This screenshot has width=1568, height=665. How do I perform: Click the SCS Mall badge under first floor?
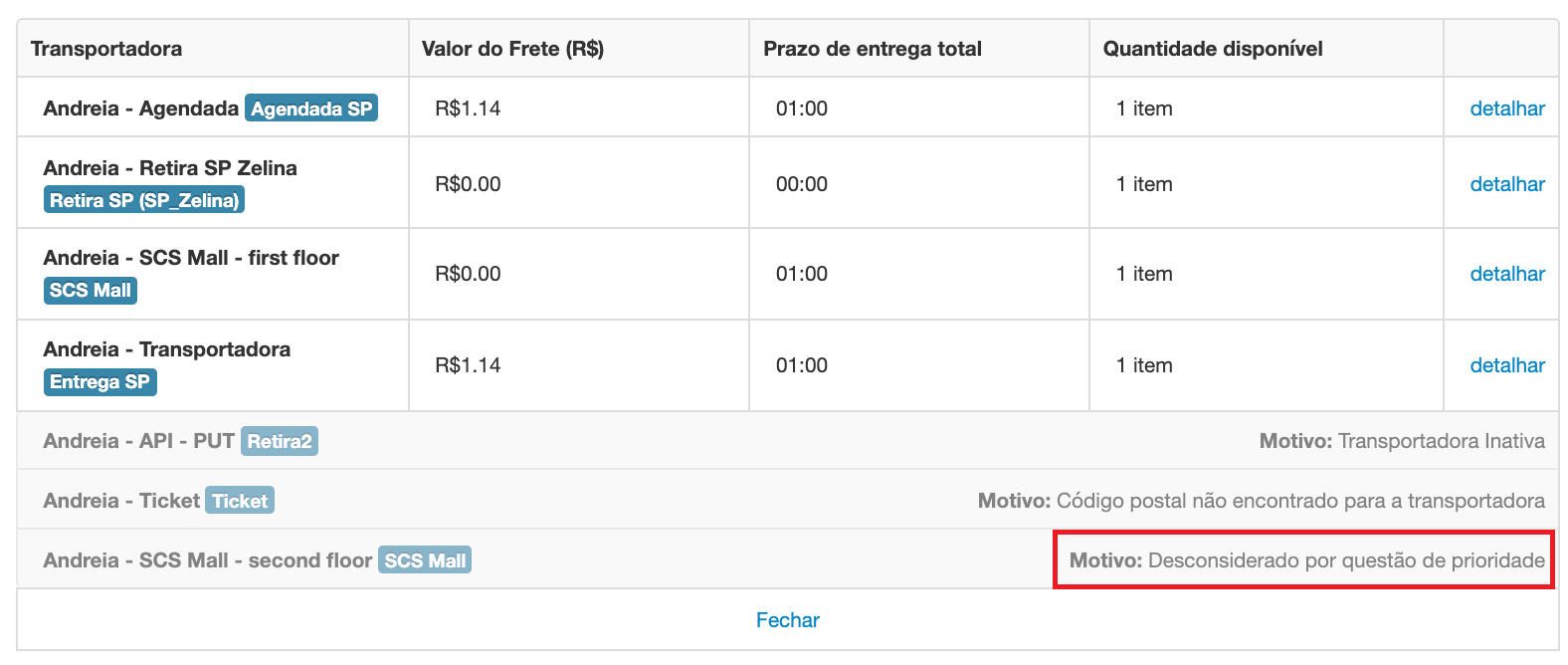tap(91, 291)
